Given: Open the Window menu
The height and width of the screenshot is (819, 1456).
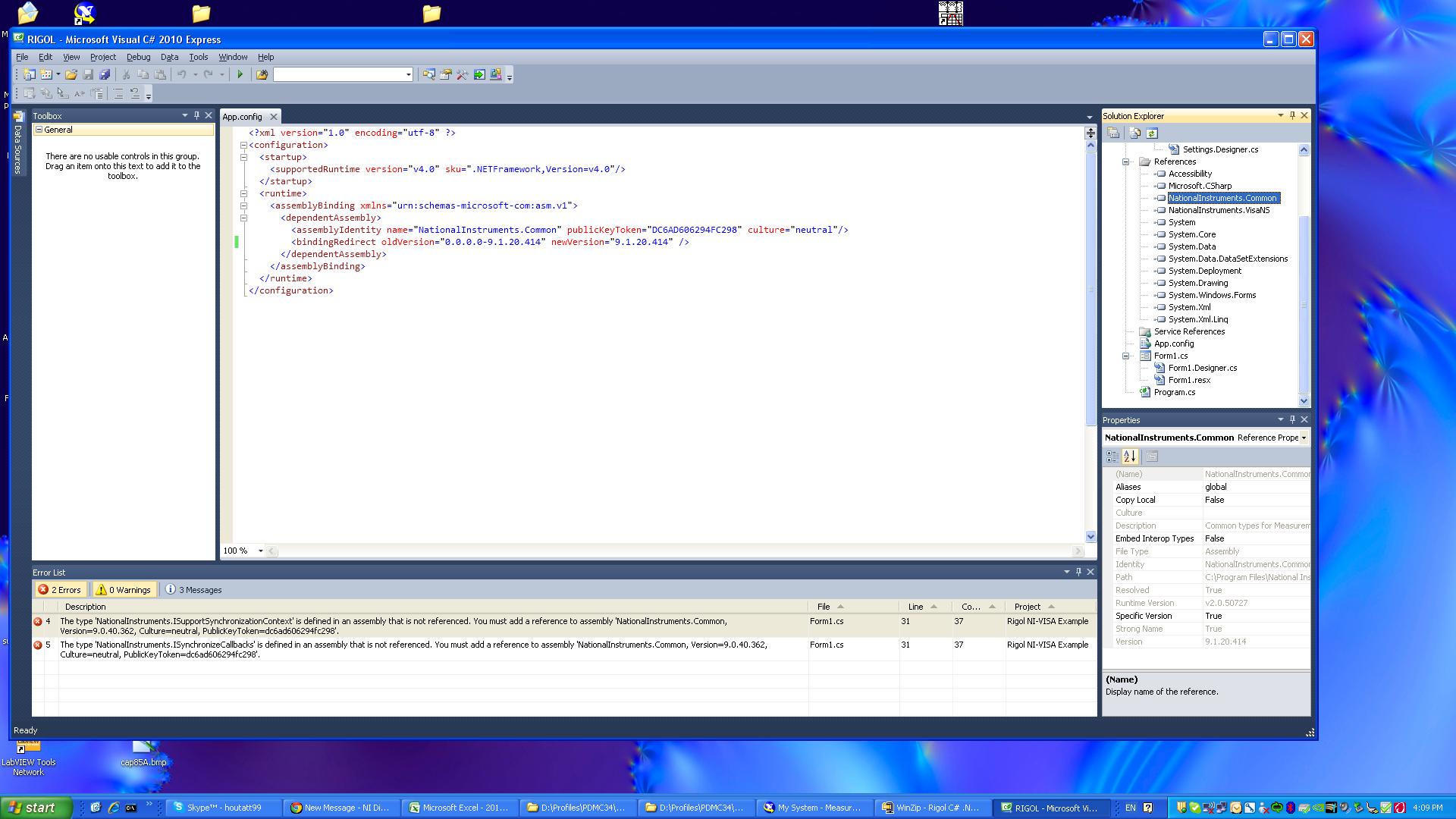Looking at the screenshot, I should tap(233, 57).
